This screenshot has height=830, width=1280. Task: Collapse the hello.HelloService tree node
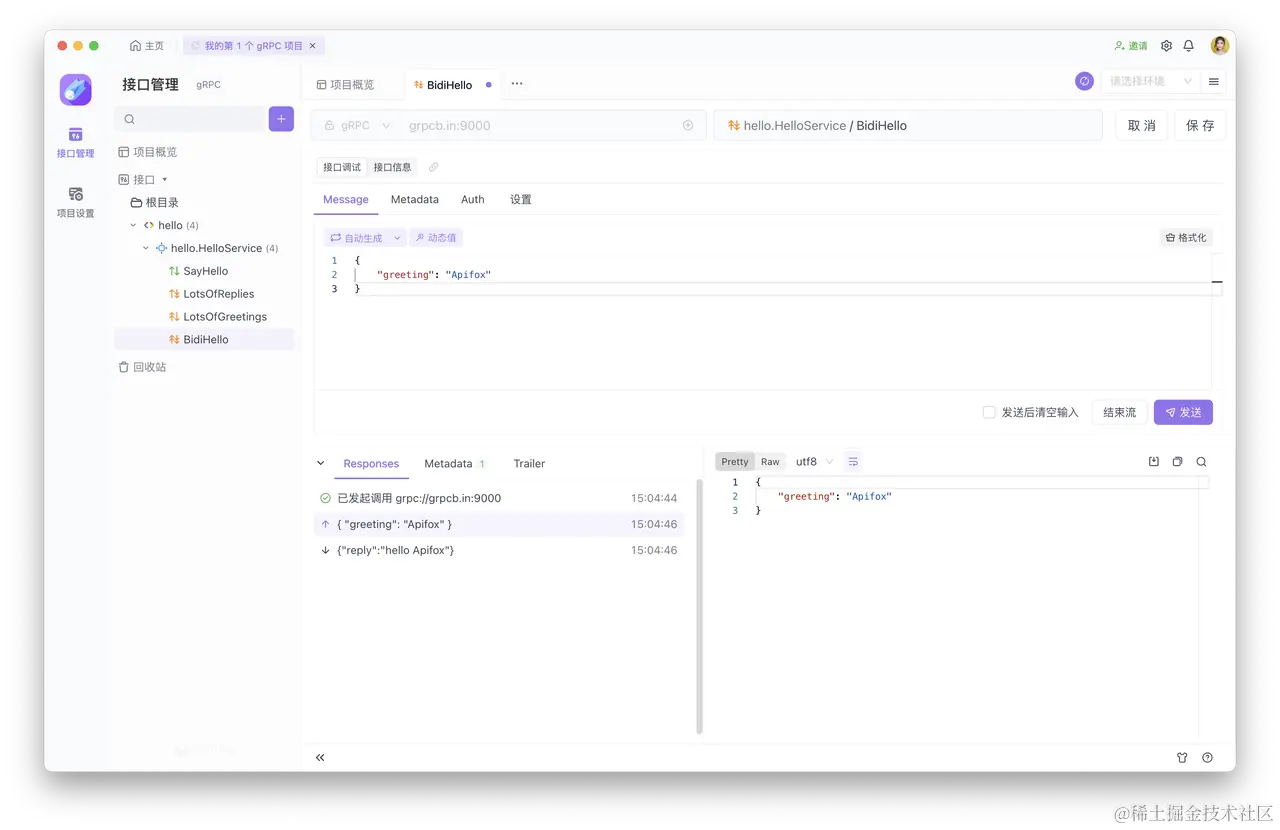pyautogui.click(x=146, y=247)
